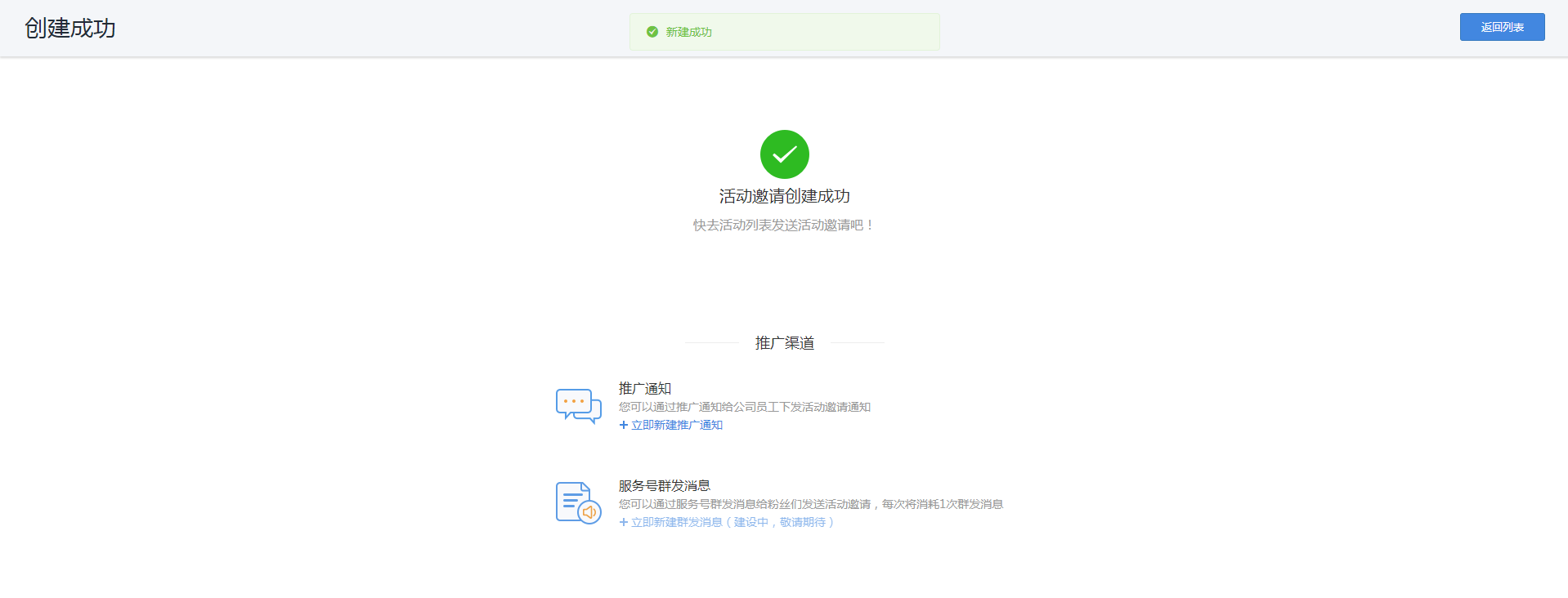The height and width of the screenshot is (598, 1568).
Task: Click the 服务号群发消息 channel title
Action: coord(664,485)
